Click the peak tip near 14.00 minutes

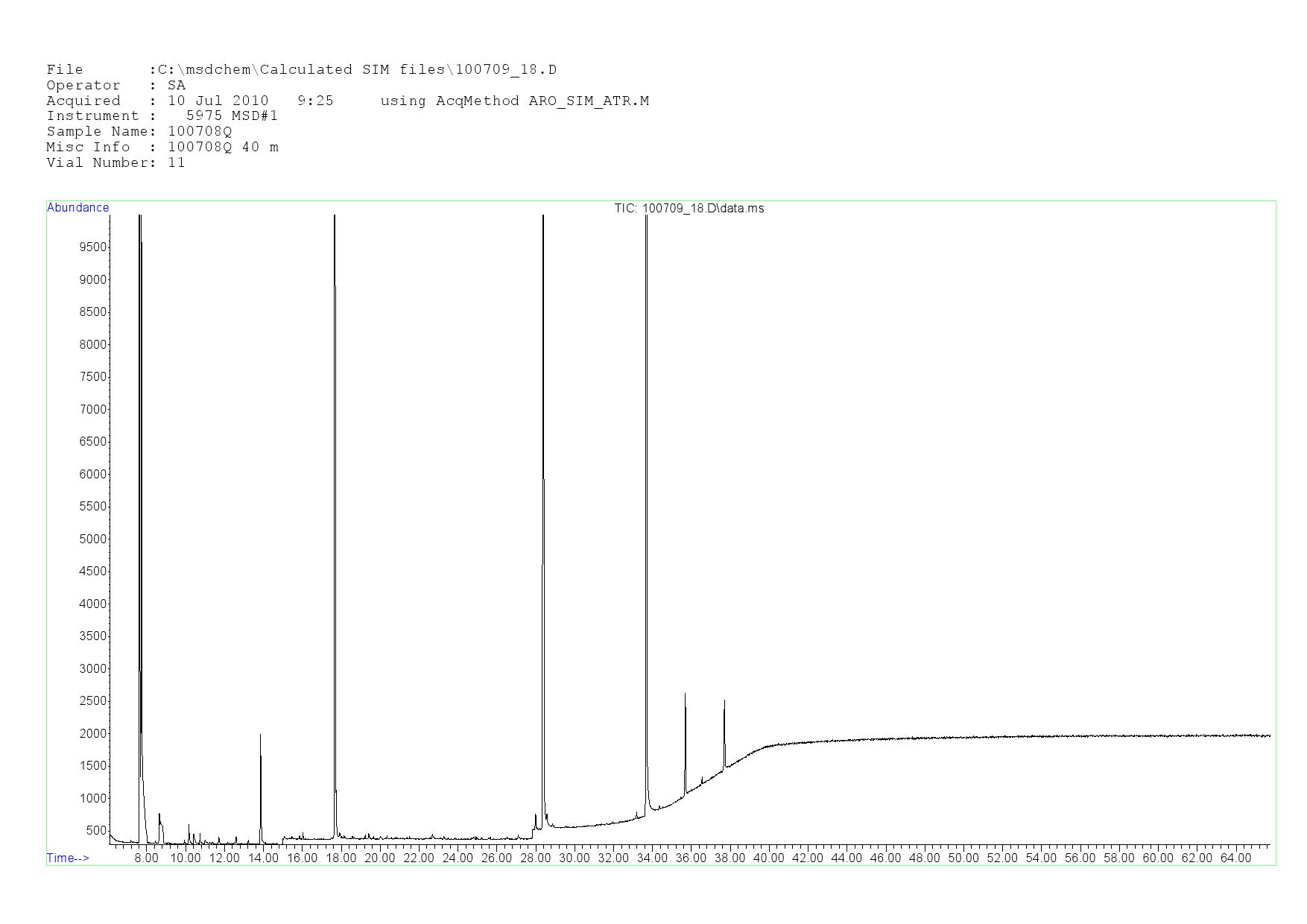260,735
